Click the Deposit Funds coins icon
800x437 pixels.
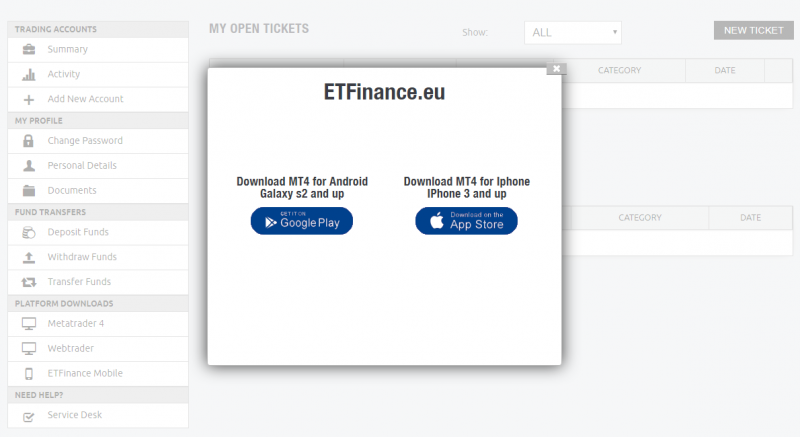(29, 233)
